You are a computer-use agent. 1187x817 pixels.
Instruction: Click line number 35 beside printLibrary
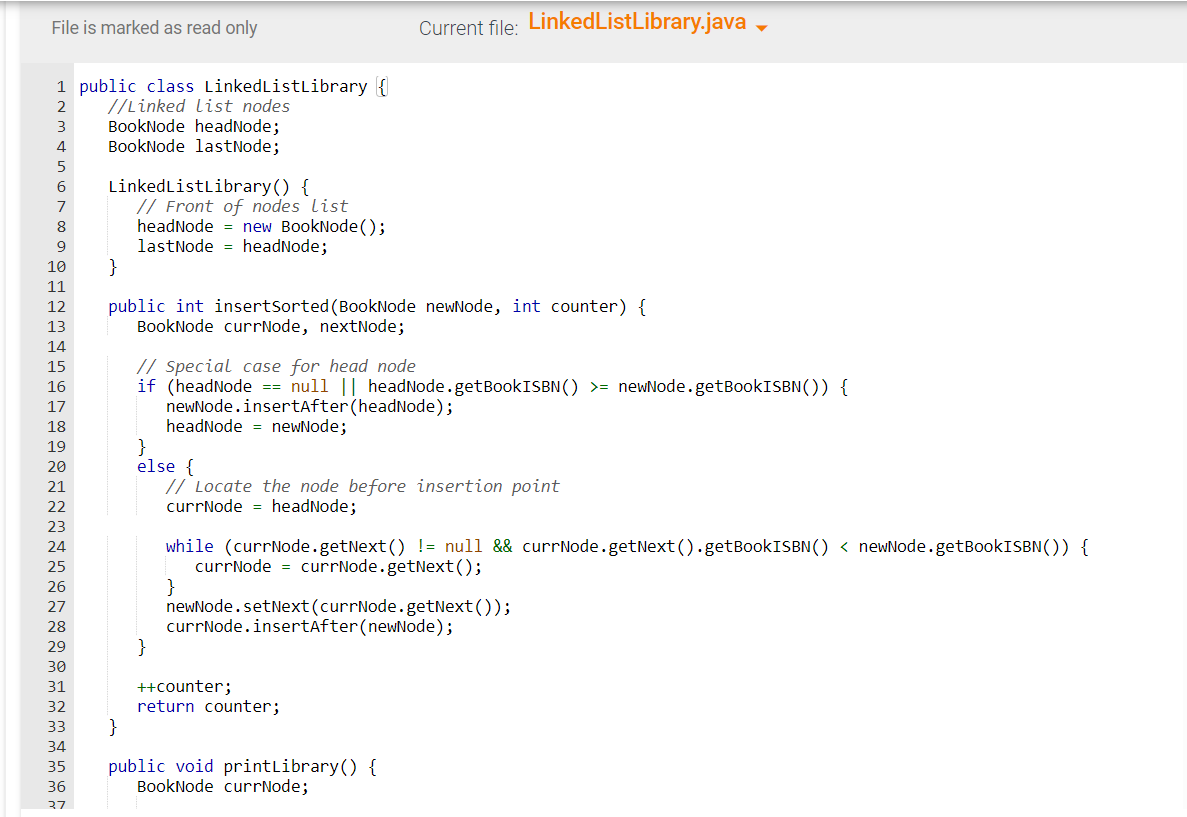tap(57, 766)
